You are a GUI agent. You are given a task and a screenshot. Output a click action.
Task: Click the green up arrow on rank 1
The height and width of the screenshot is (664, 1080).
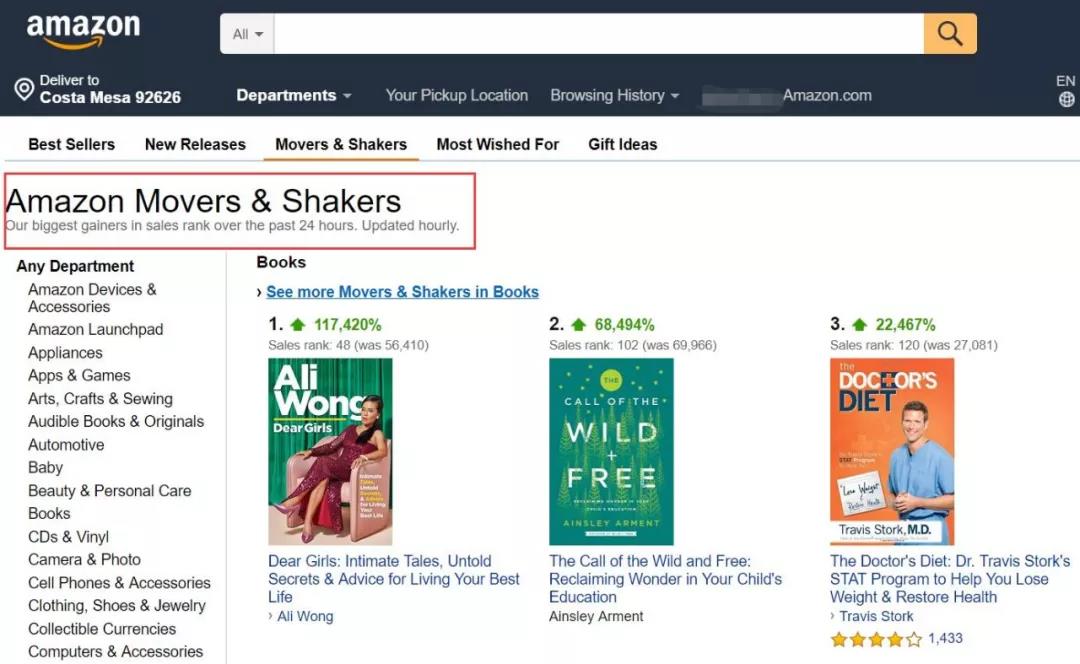click(297, 324)
